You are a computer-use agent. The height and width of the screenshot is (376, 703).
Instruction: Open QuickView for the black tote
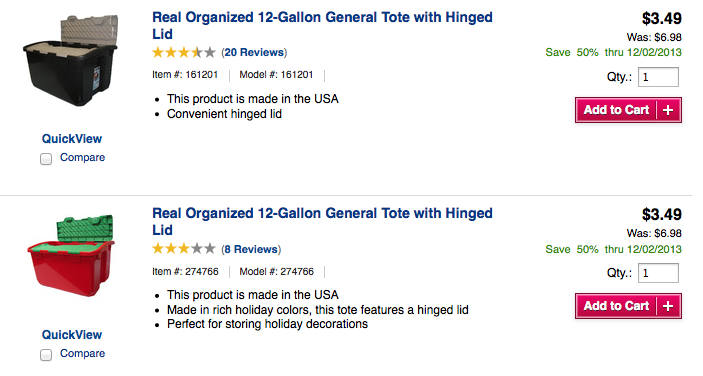(x=72, y=139)
